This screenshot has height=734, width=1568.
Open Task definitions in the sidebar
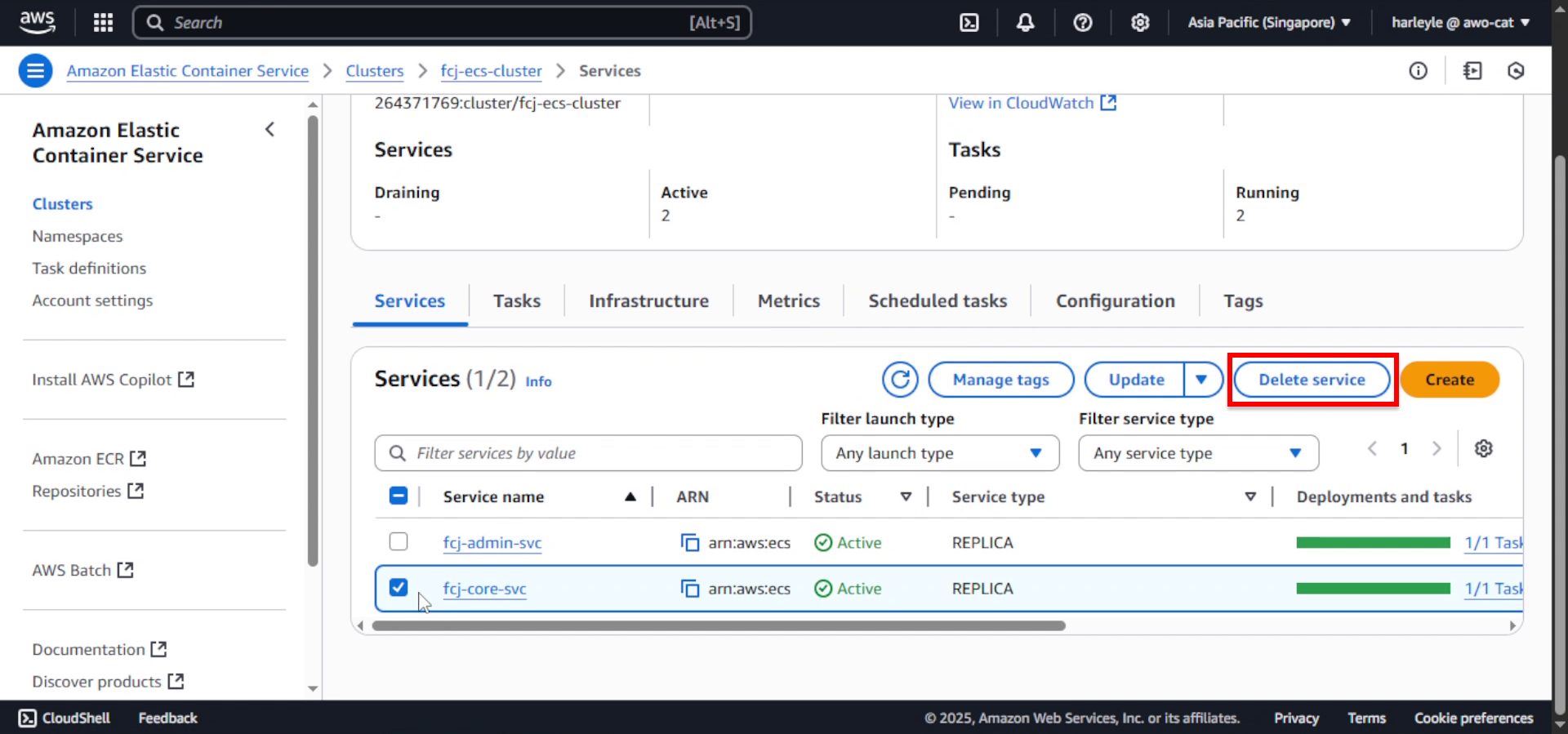pyautogui.click(x=89, y=268)
